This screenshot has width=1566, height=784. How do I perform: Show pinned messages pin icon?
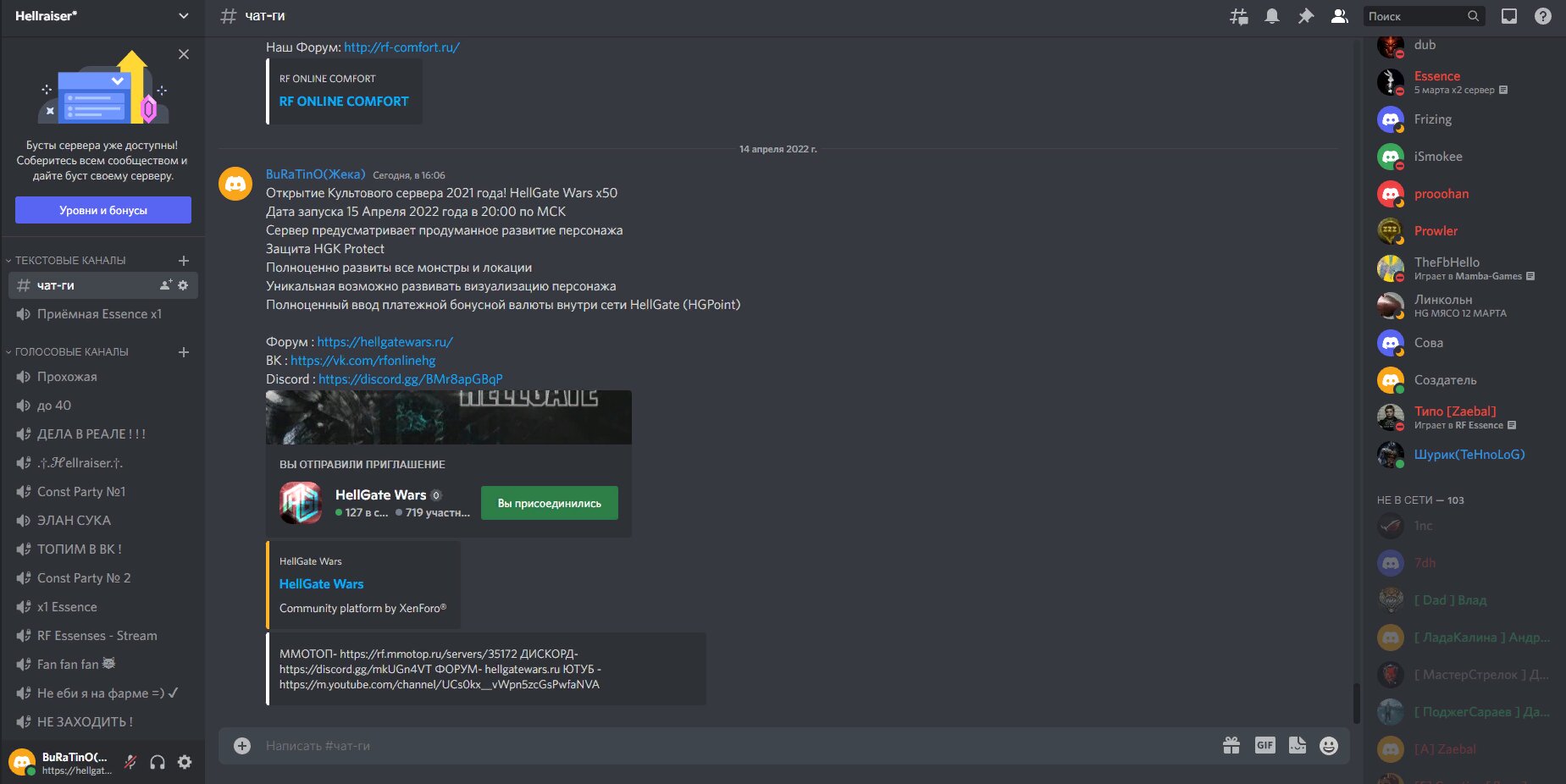click(x=1306, y=16)
